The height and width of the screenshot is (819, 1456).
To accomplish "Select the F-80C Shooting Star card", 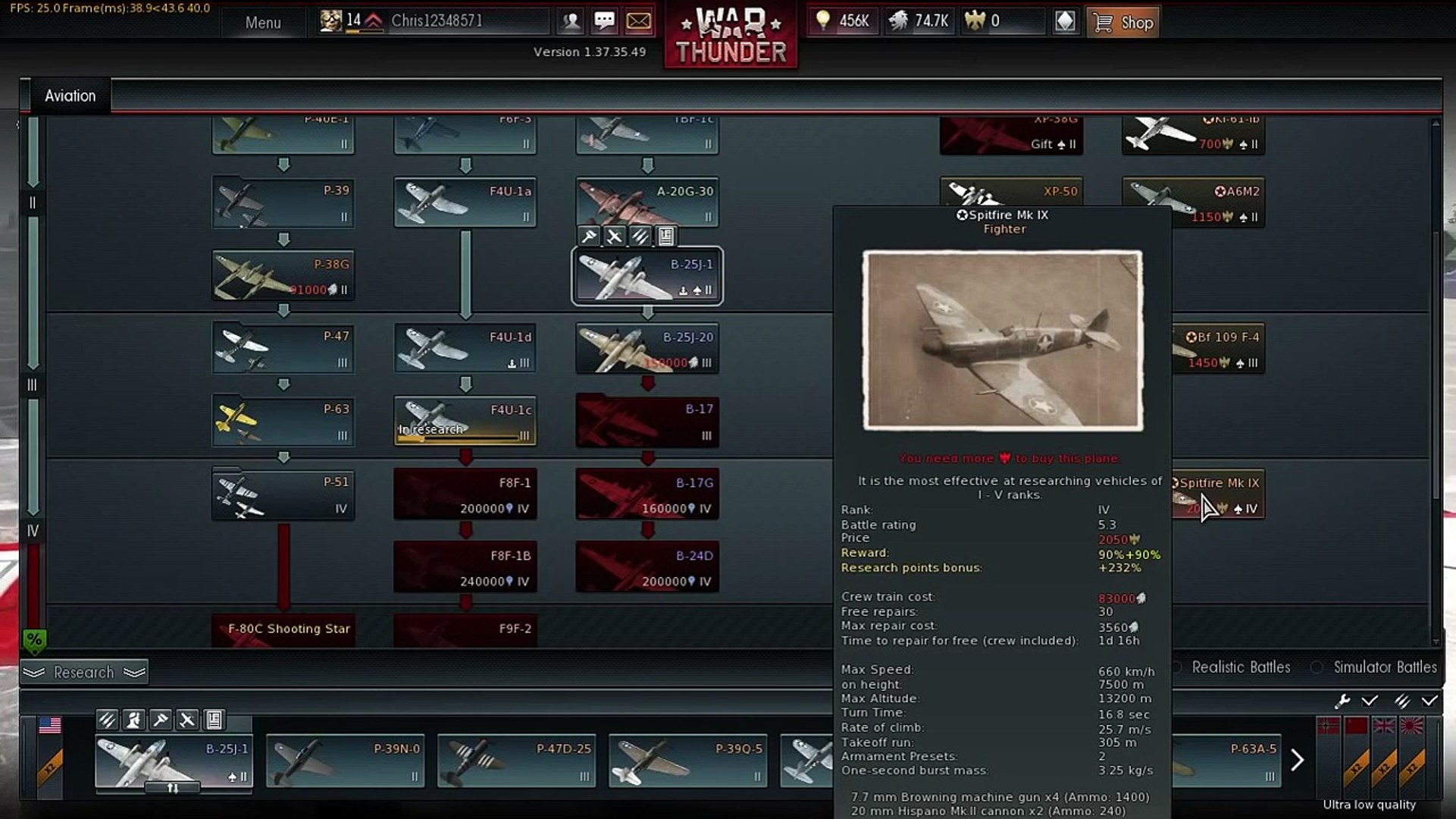I will click(283, 631).
